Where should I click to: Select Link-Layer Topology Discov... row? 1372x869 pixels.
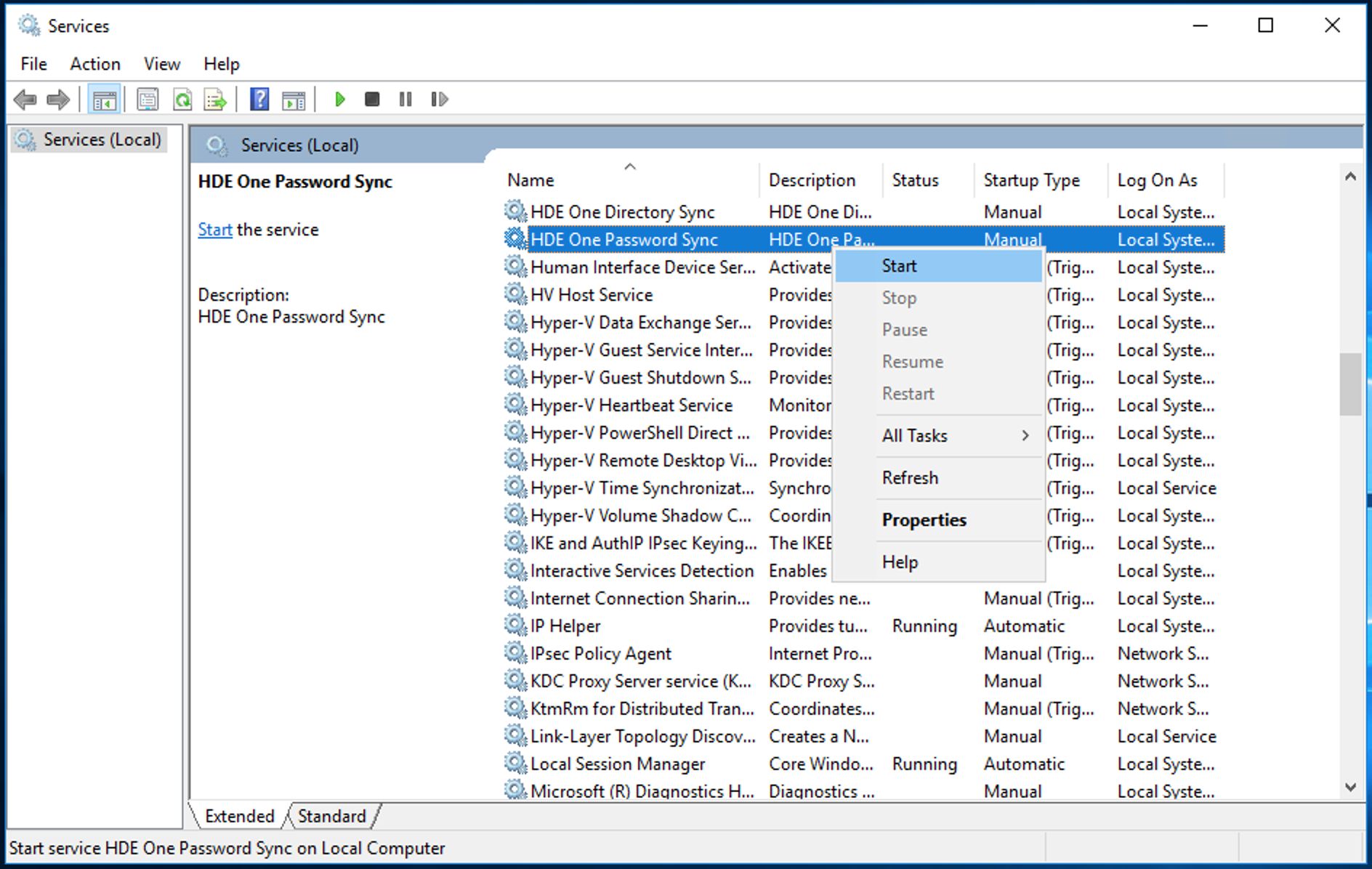click(x=864, y=736)
